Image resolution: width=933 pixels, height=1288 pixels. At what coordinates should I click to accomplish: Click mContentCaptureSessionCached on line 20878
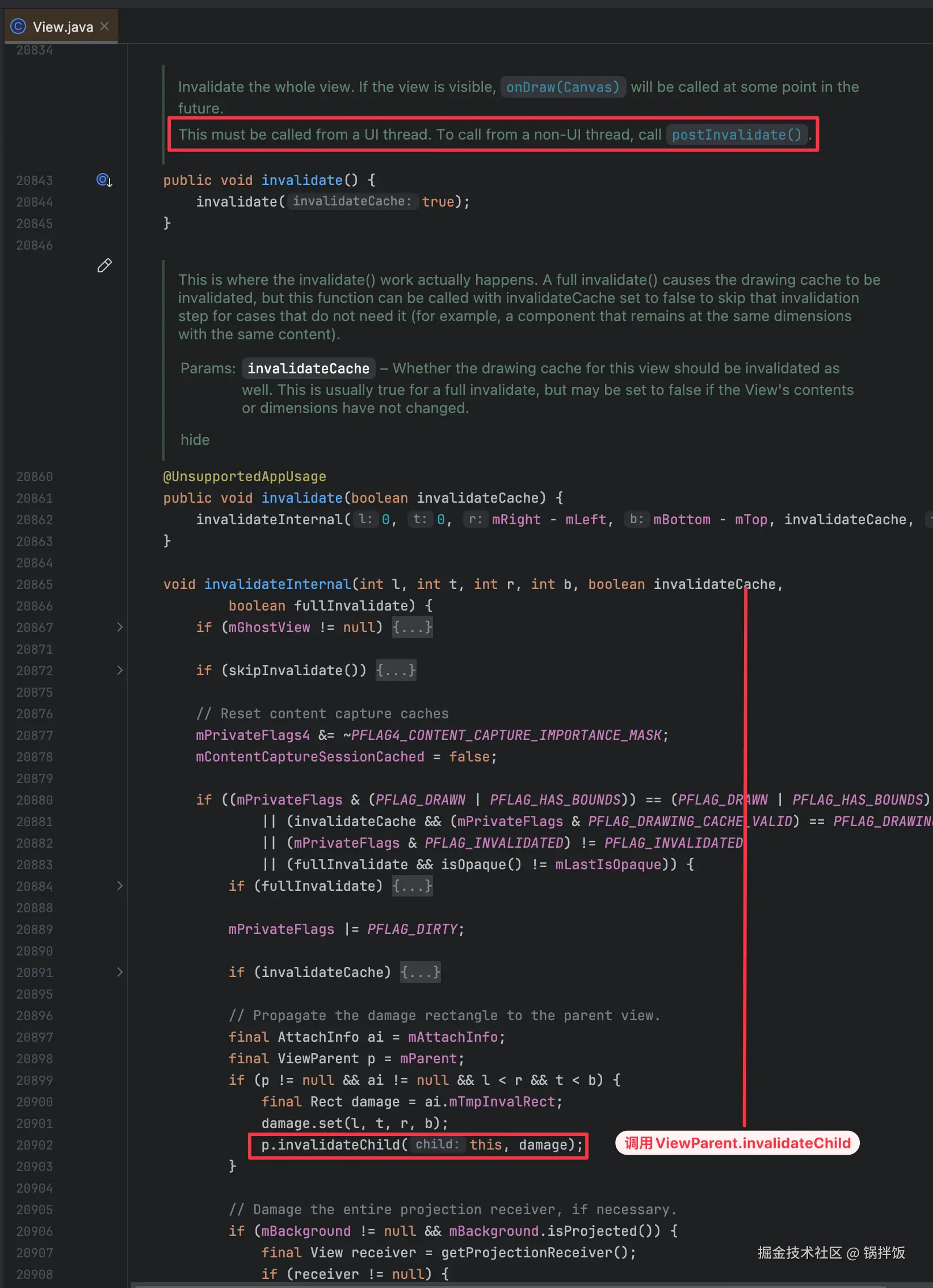(x=310, y=757)
